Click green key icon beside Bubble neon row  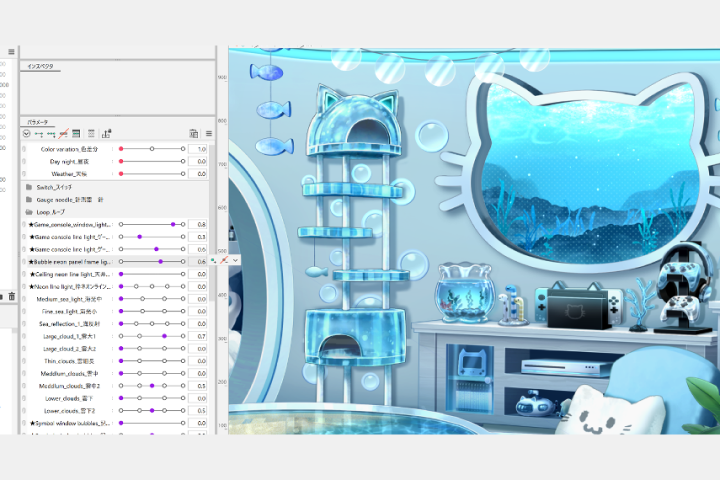pos(214,260)
